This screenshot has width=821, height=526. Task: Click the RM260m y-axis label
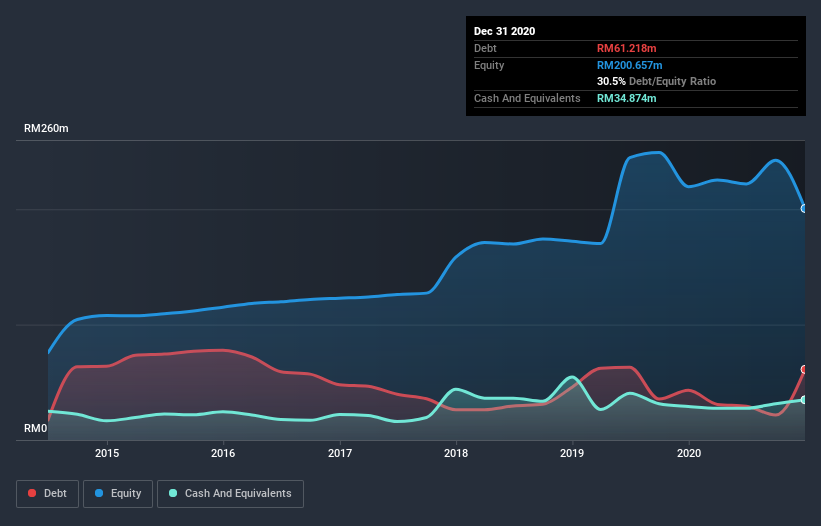[x=46, y=128]
